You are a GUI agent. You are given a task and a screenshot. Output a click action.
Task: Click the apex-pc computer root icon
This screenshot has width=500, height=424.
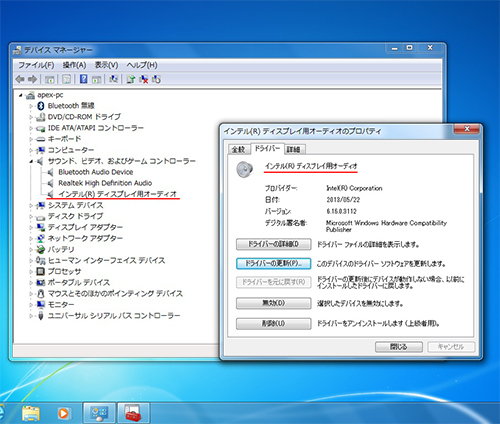pyautogui.click(x=30, y=95)
